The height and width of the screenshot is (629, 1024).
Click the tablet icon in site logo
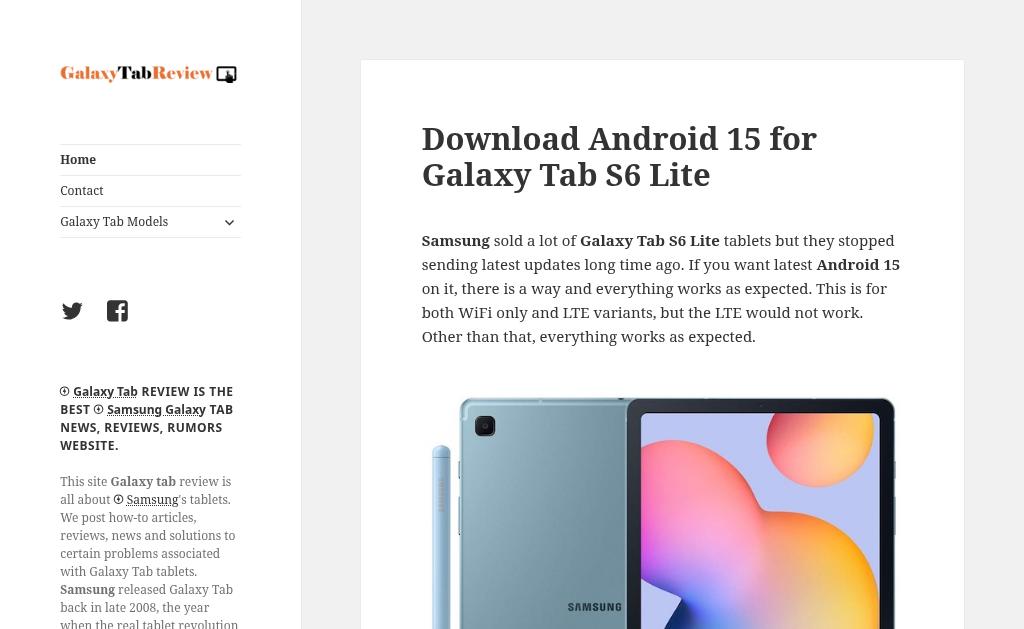(x=227, y=74)
